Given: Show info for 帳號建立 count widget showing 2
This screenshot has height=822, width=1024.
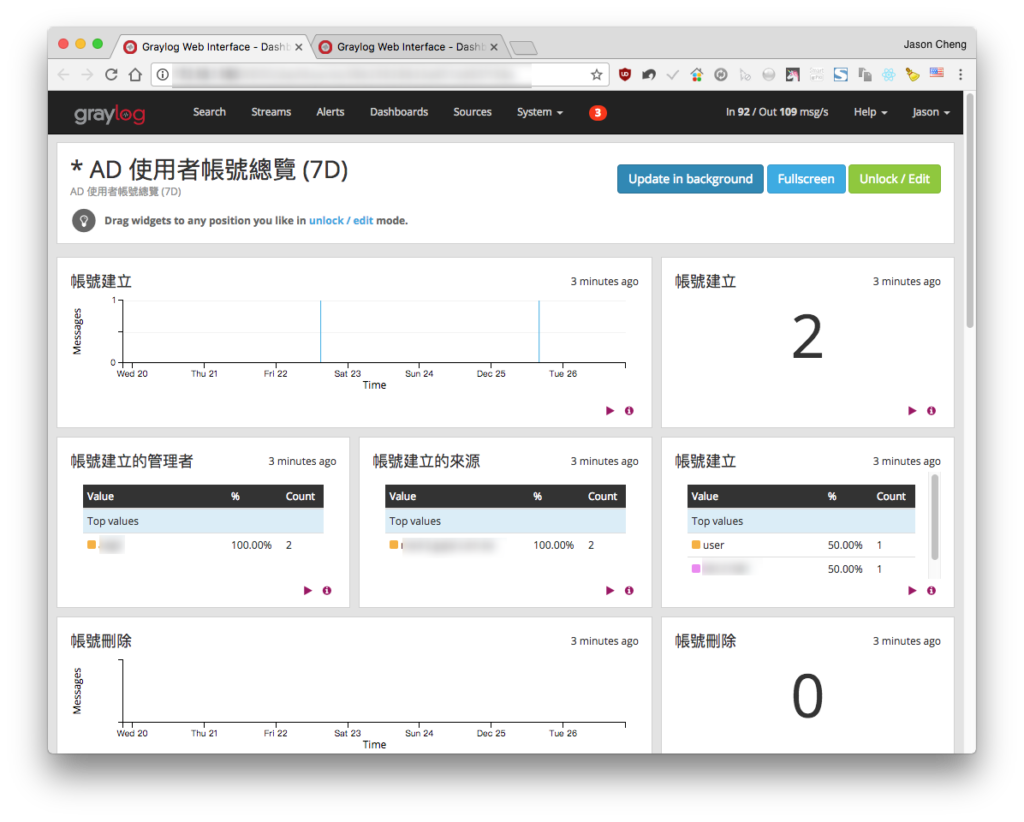Looking at the screenshot, I should tap(931, 411).
